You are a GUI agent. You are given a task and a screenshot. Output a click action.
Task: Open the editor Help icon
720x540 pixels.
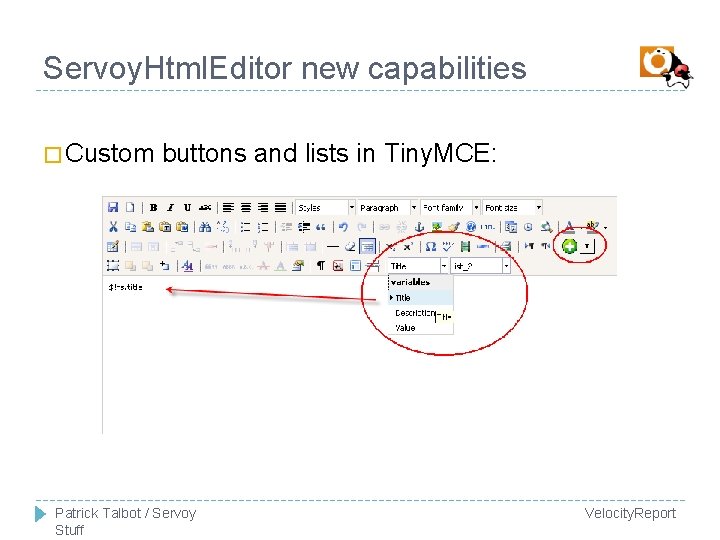471,227
